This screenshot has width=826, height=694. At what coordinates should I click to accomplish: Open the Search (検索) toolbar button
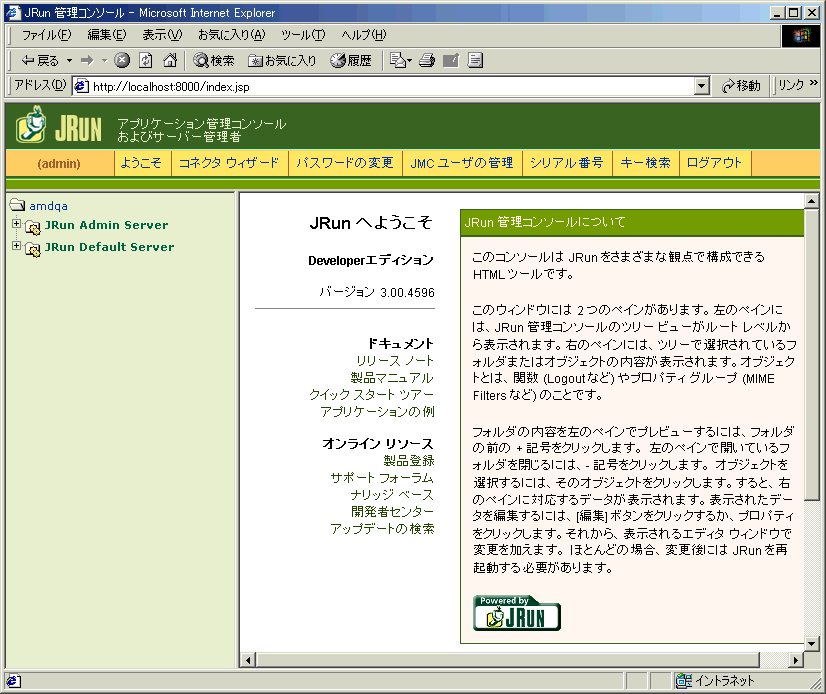(x=213, y=61)
